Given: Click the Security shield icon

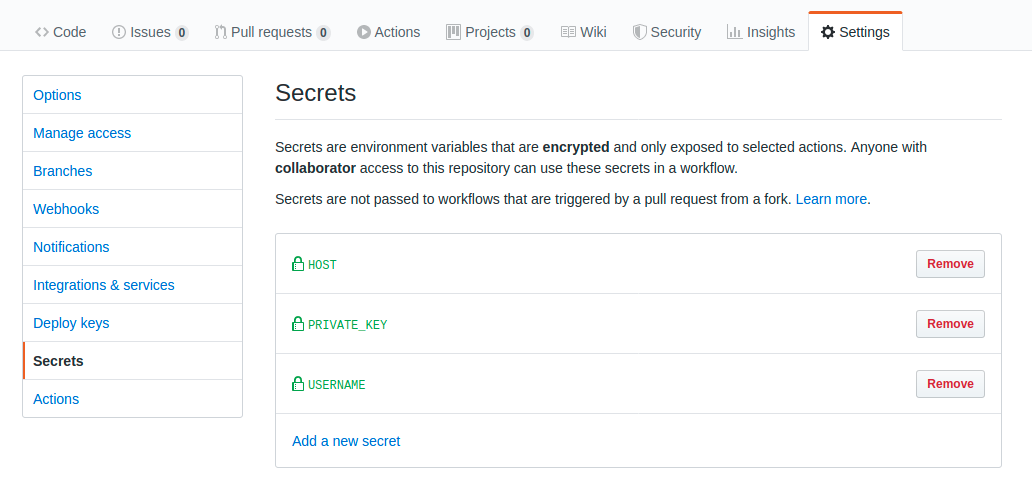Looking at the screenshot, I should click(640, 32).
